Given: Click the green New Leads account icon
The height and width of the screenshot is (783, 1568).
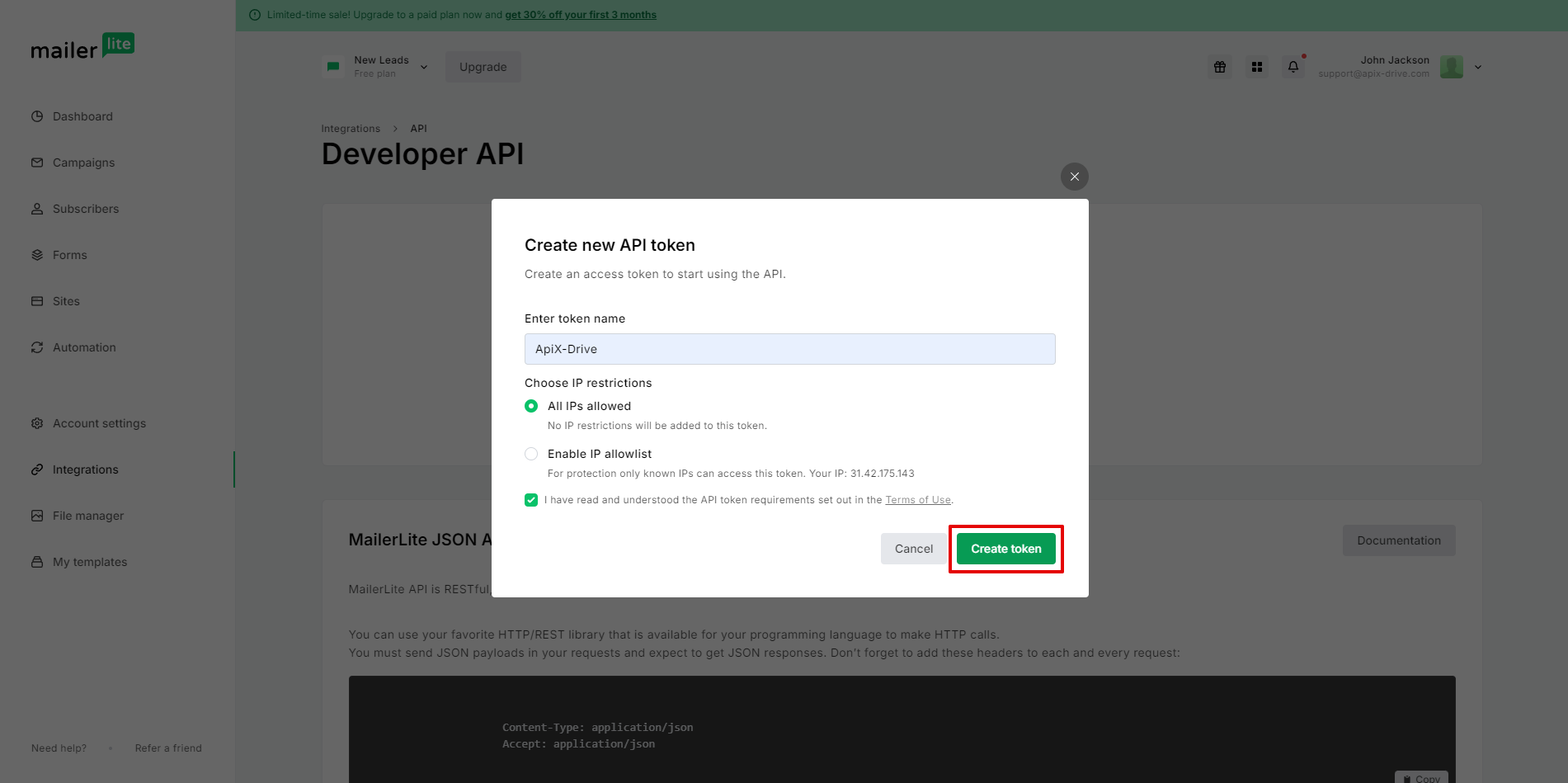Looking at the screenshot, I should (x=333, y=67).
